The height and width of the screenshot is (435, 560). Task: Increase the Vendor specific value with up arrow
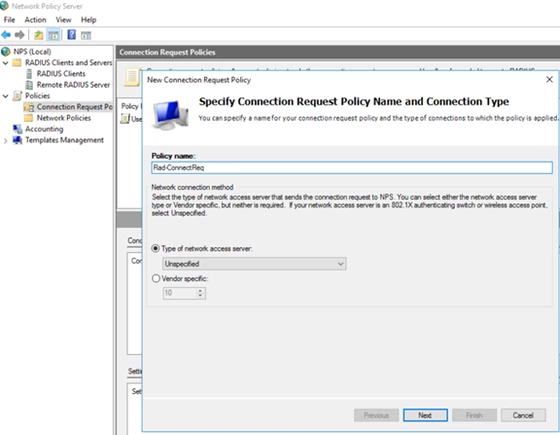200,291
